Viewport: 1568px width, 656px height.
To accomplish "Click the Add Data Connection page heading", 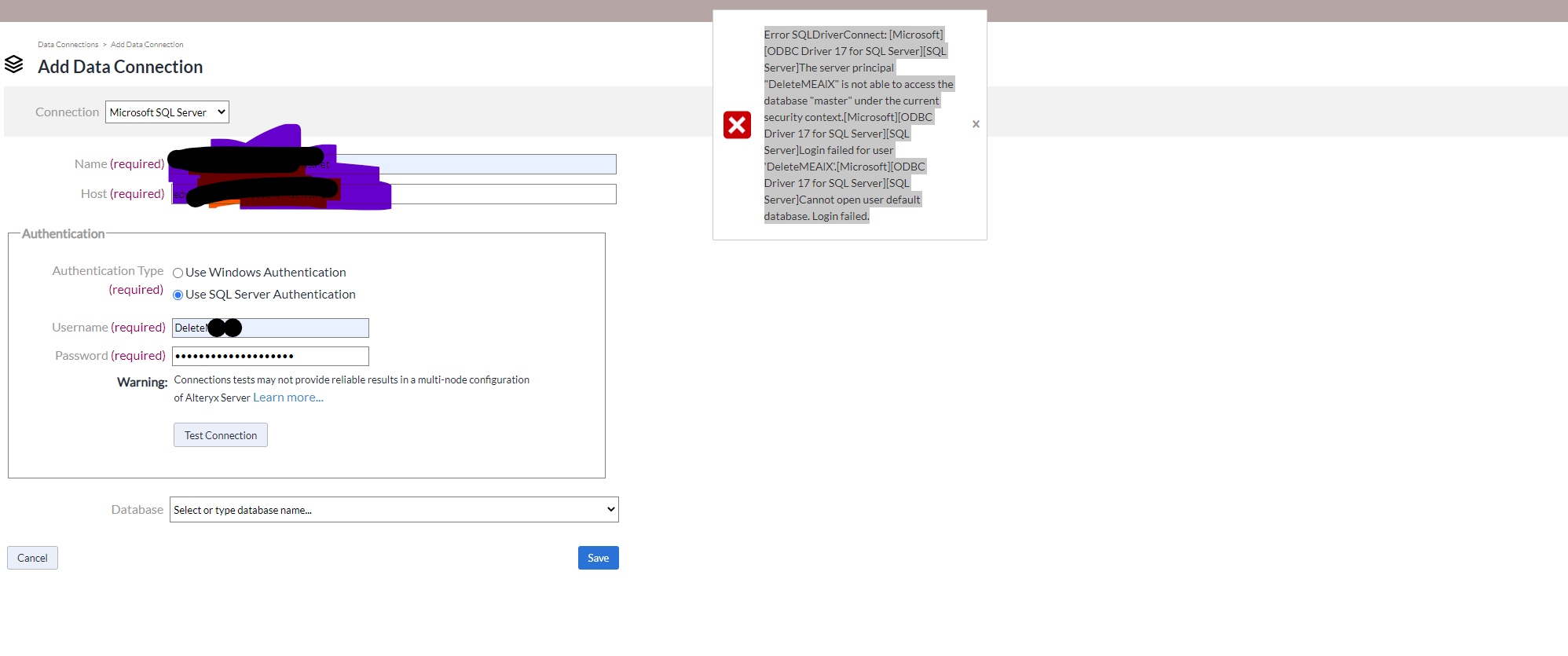I will point(120,67).
